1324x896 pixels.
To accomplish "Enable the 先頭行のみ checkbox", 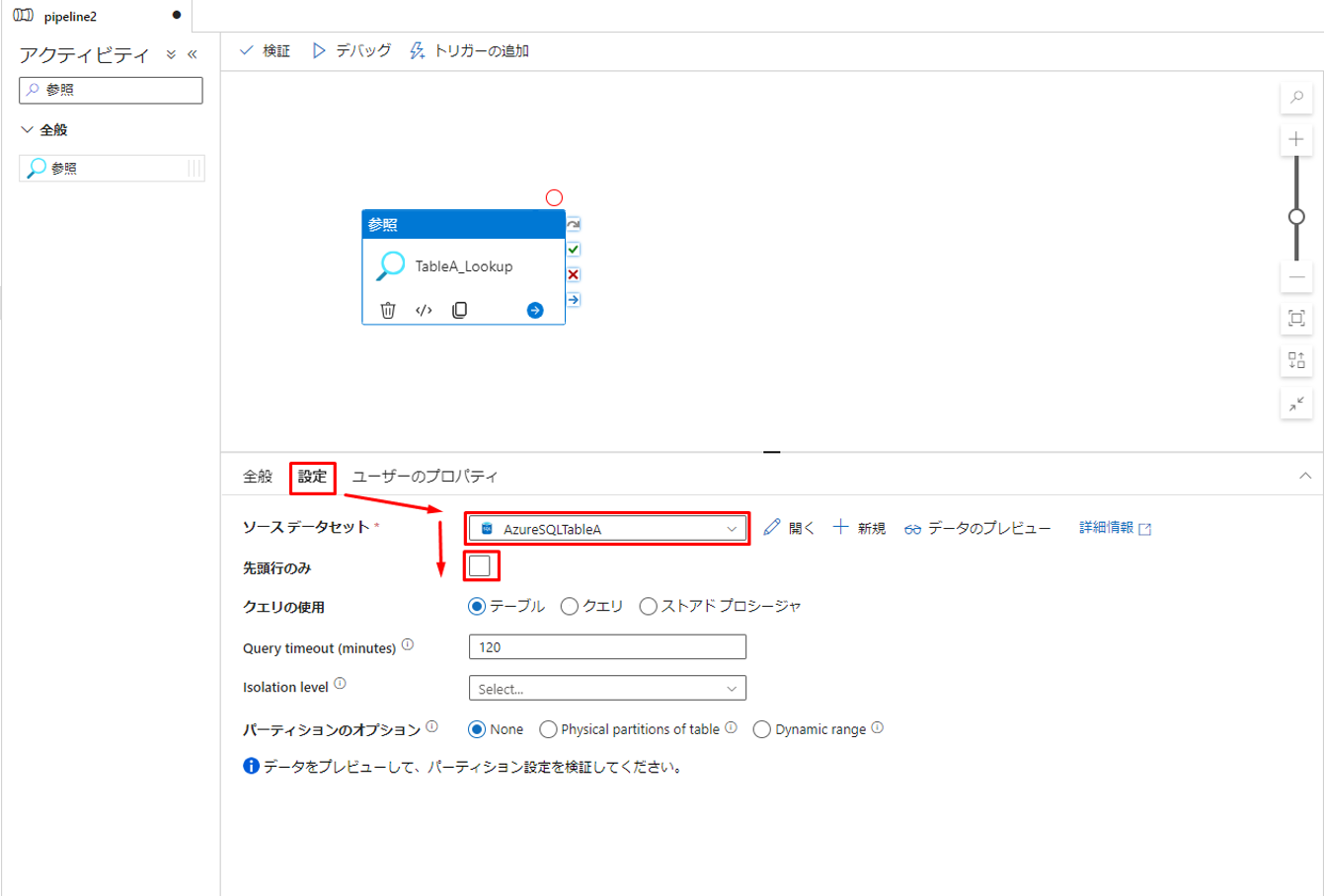I will click(480, 566).
